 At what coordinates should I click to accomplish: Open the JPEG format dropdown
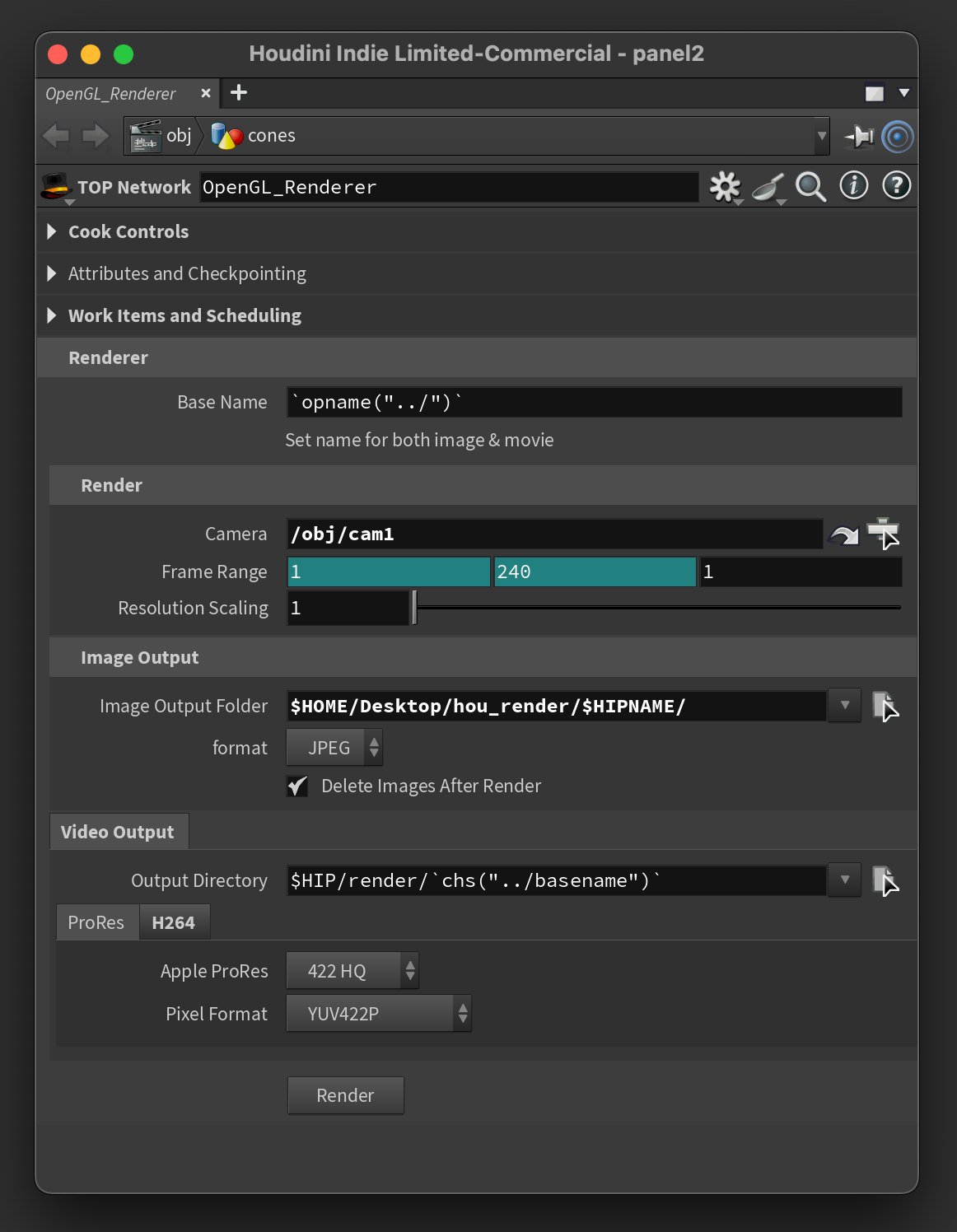coord(334,748)
